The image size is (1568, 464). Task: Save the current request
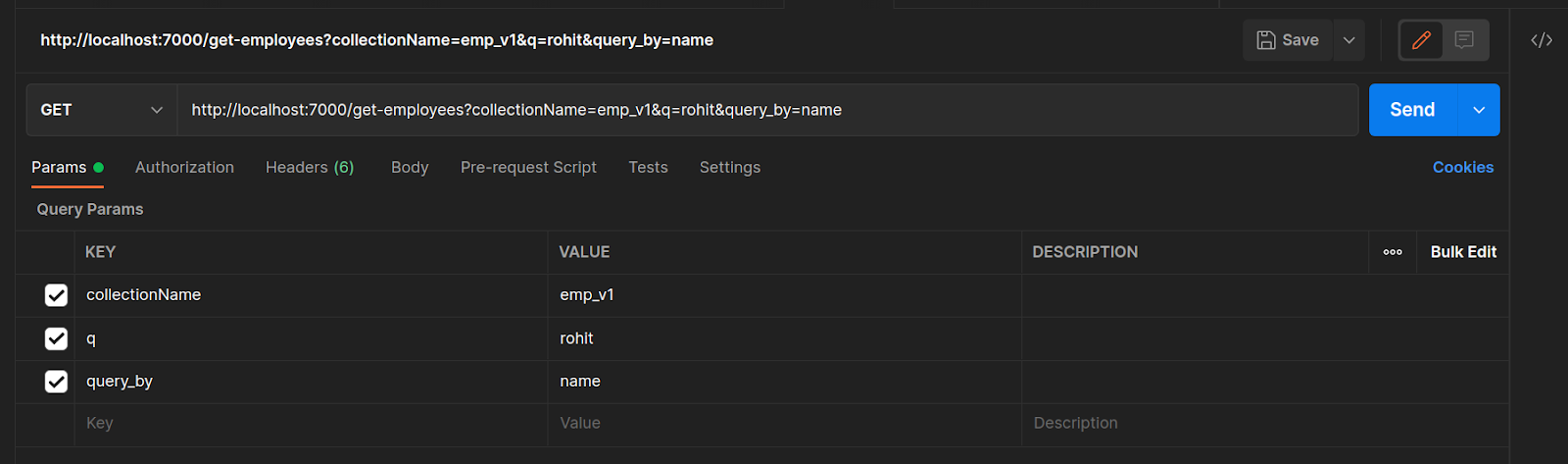pyautogui.click(x=1288, y=40)
